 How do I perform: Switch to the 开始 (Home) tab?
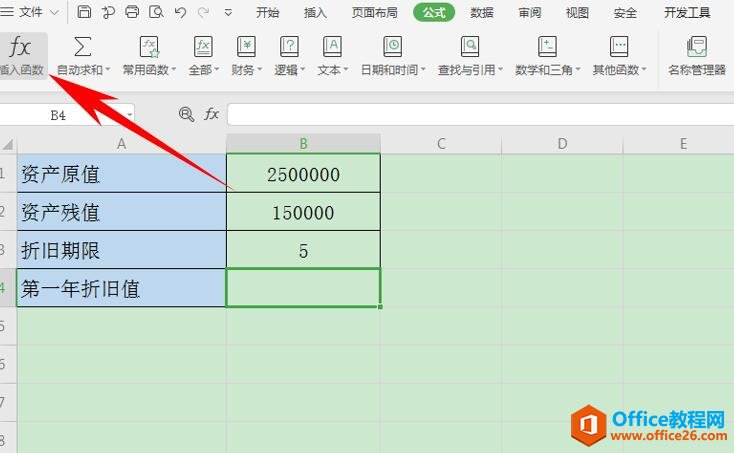click(267, 13)
